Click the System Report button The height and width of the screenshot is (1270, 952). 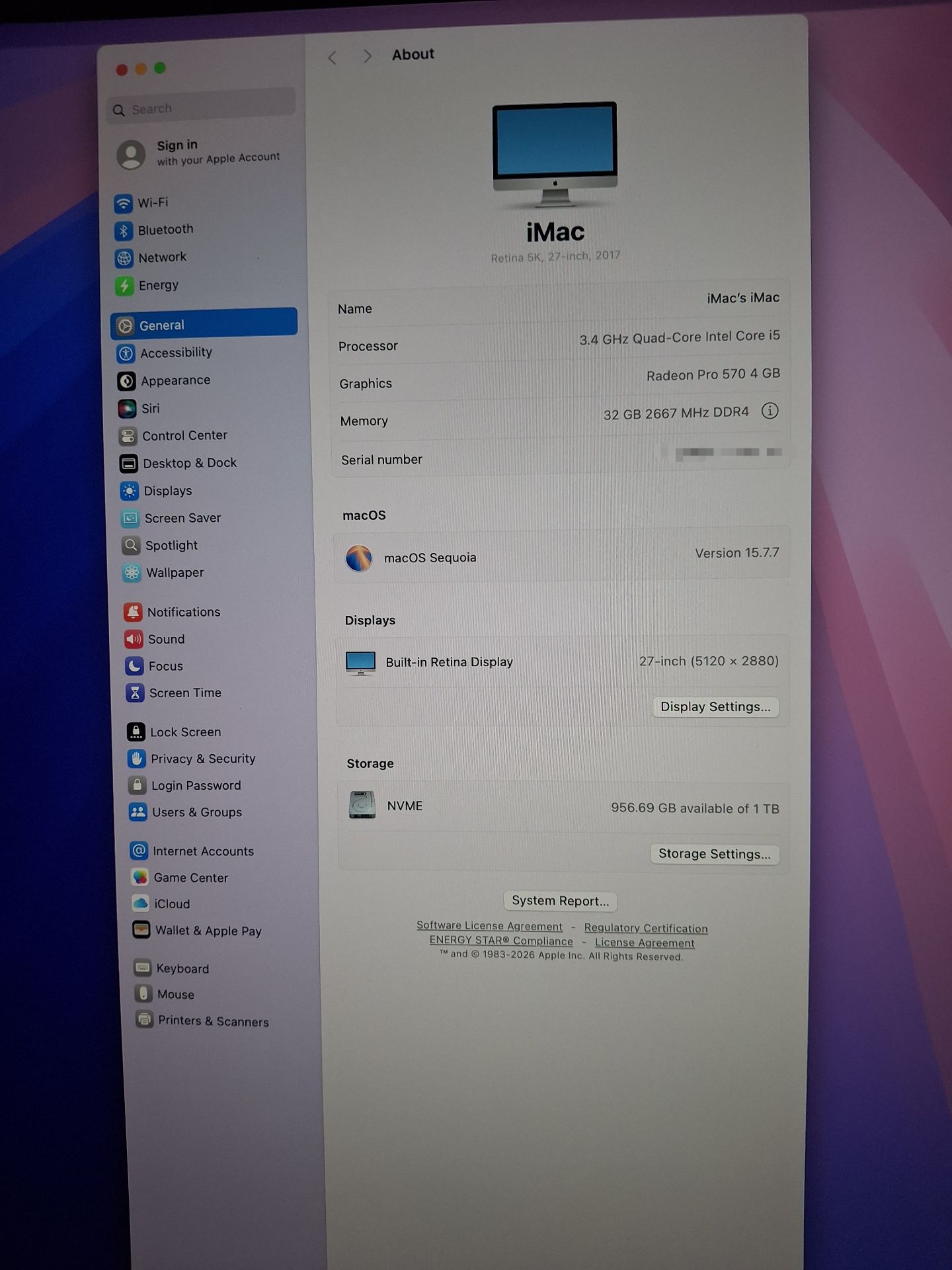point(561,901)
